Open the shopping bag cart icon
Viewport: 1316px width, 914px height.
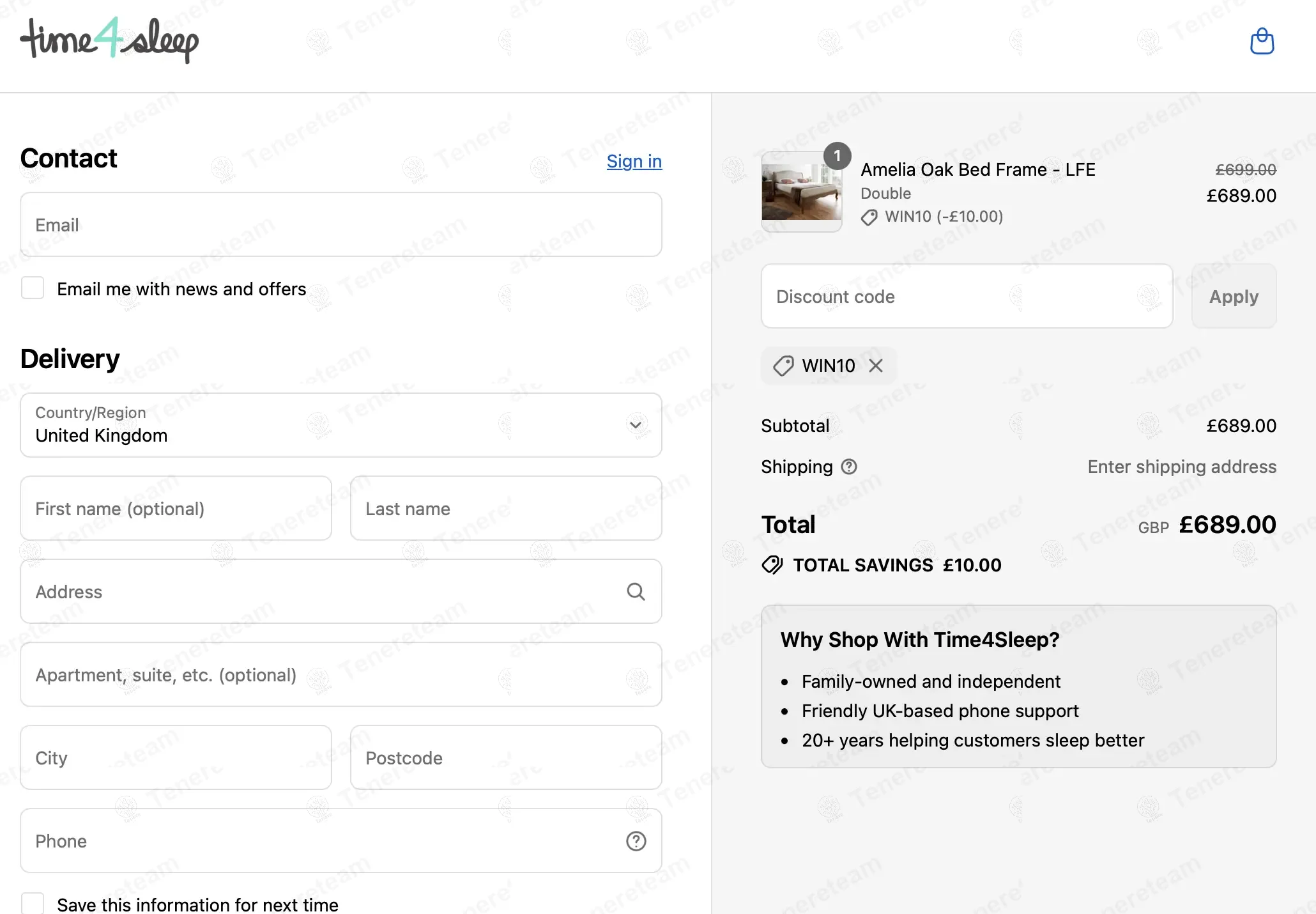click(x=1262, y=42)
